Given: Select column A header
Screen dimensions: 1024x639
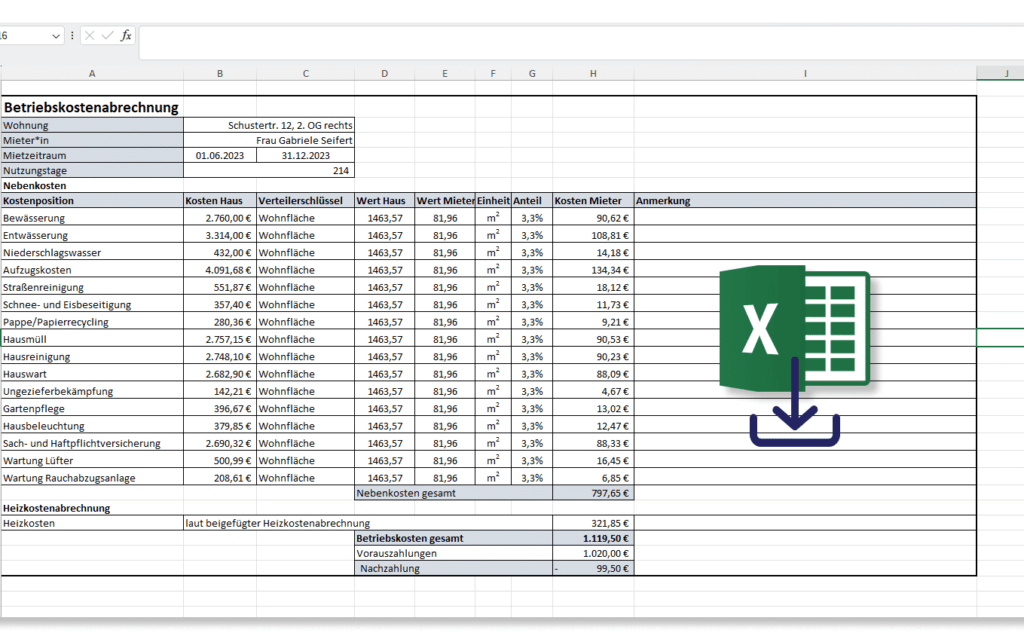Looking at the screenshot, I should point(92,73).
